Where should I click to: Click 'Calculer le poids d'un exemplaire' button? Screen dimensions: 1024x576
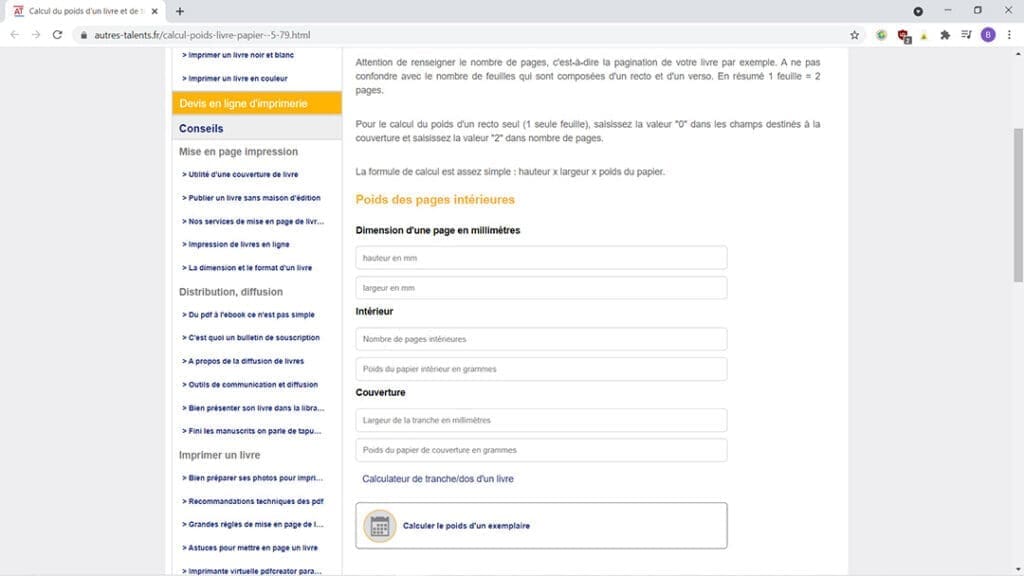coord(541,526)
